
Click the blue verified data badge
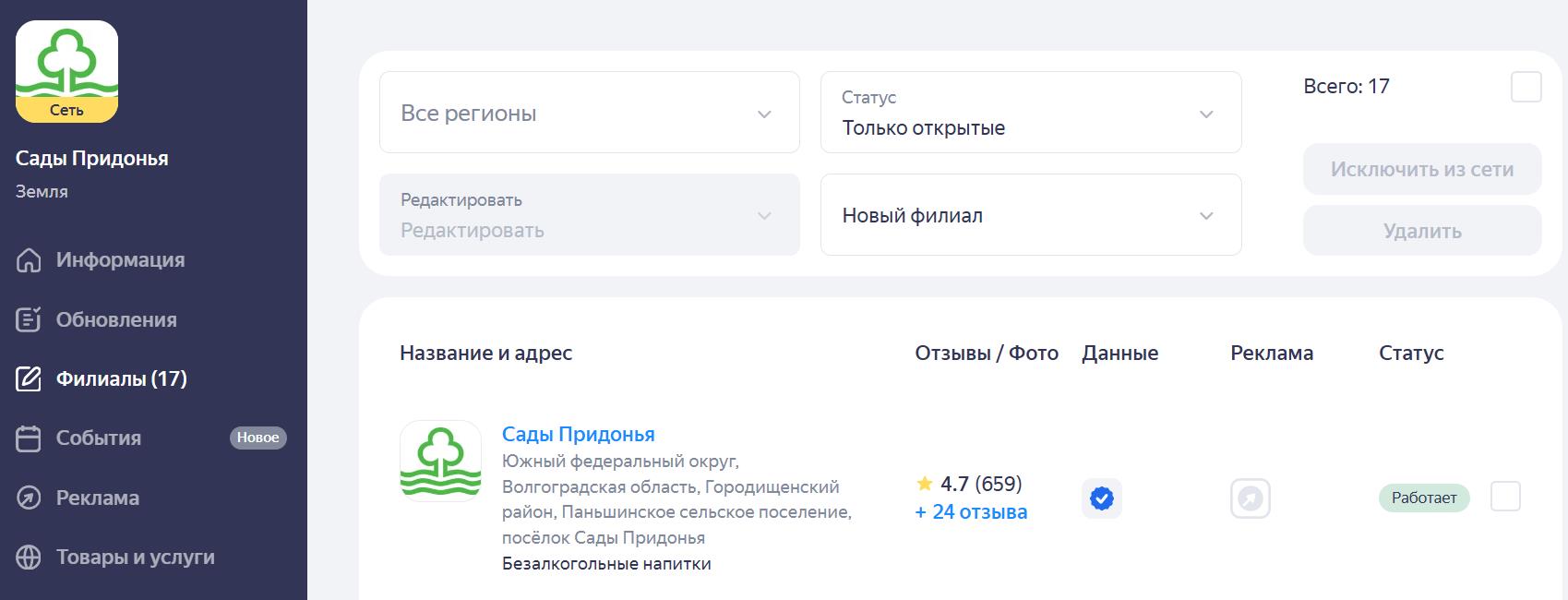1102,498
